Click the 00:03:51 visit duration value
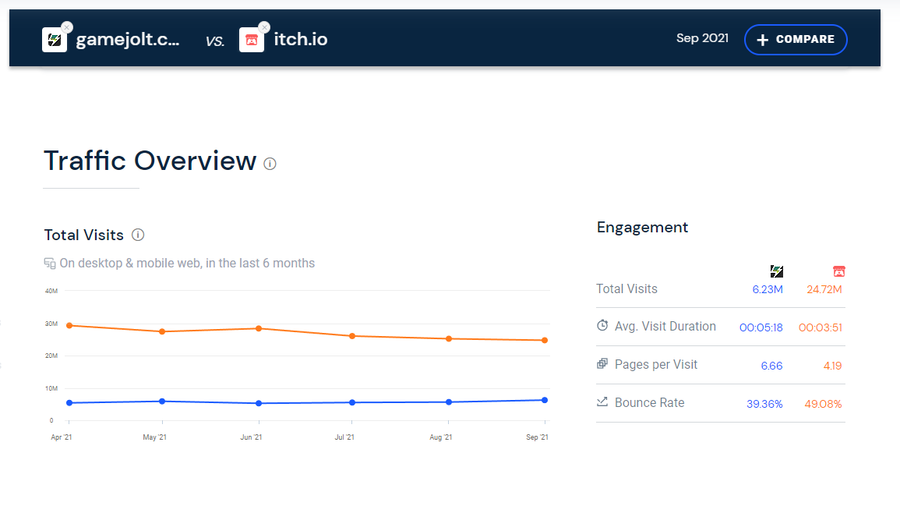The width and height of the screenshot is (900, 506). [x=820, y=328]
